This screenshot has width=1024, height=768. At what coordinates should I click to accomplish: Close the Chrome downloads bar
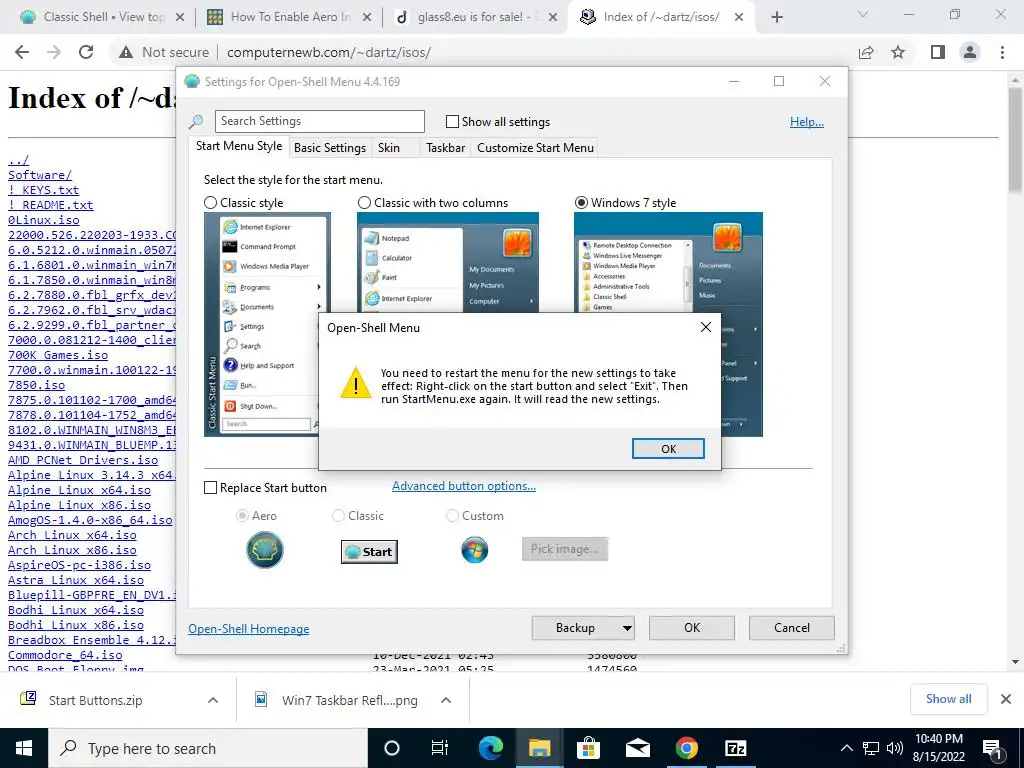pos(1006,699)
